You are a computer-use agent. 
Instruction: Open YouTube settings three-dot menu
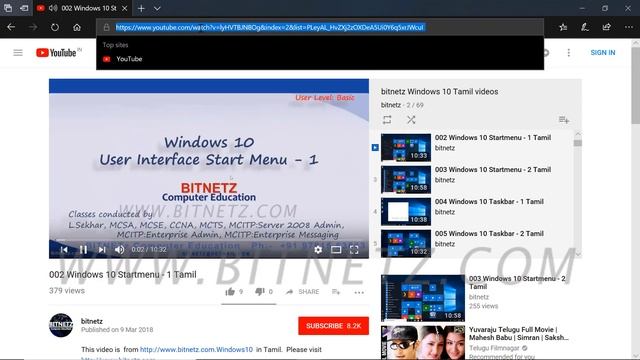click(x=569, y=53)
